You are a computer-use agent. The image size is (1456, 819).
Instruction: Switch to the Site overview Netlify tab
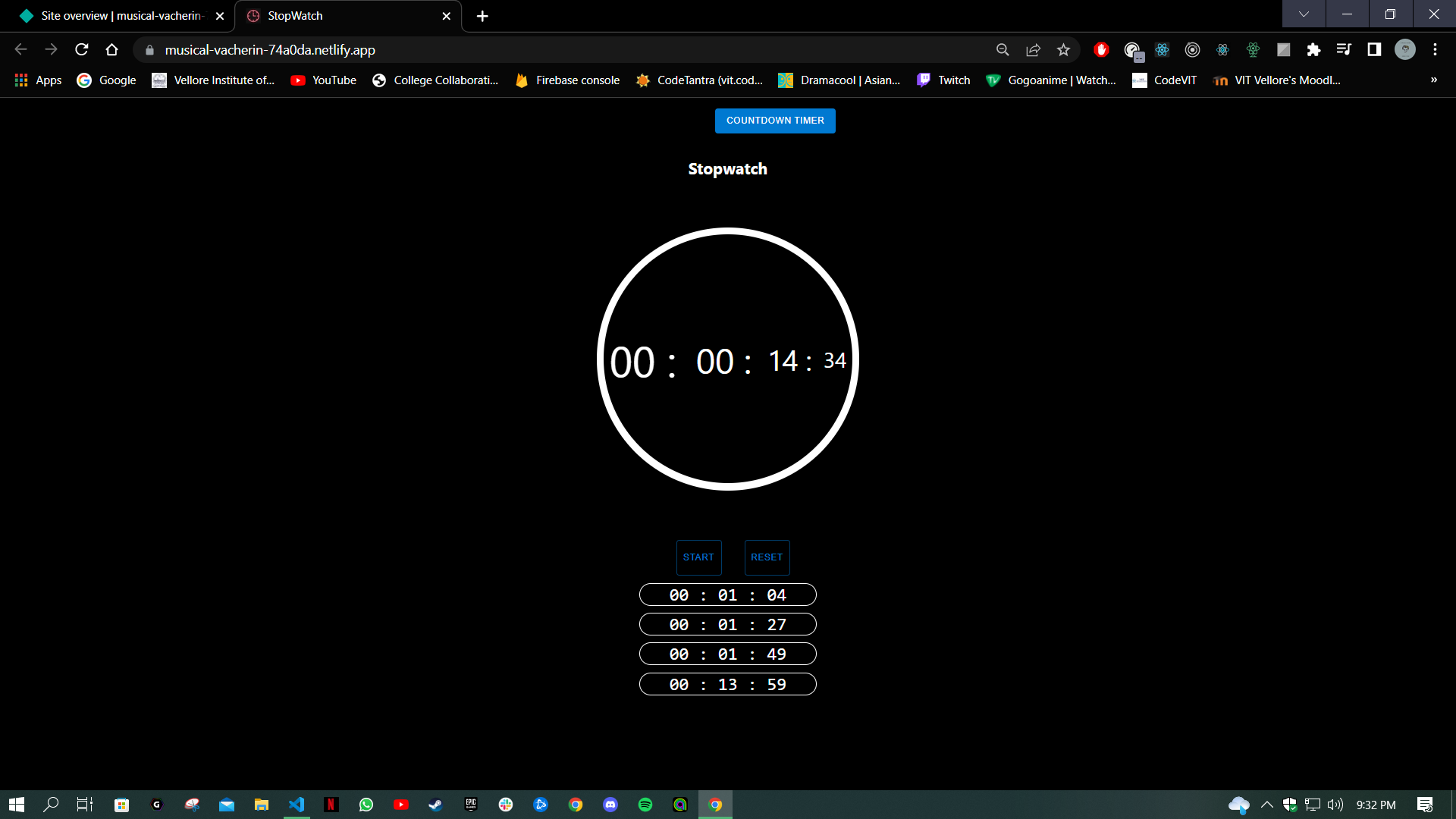click(114, 15)
